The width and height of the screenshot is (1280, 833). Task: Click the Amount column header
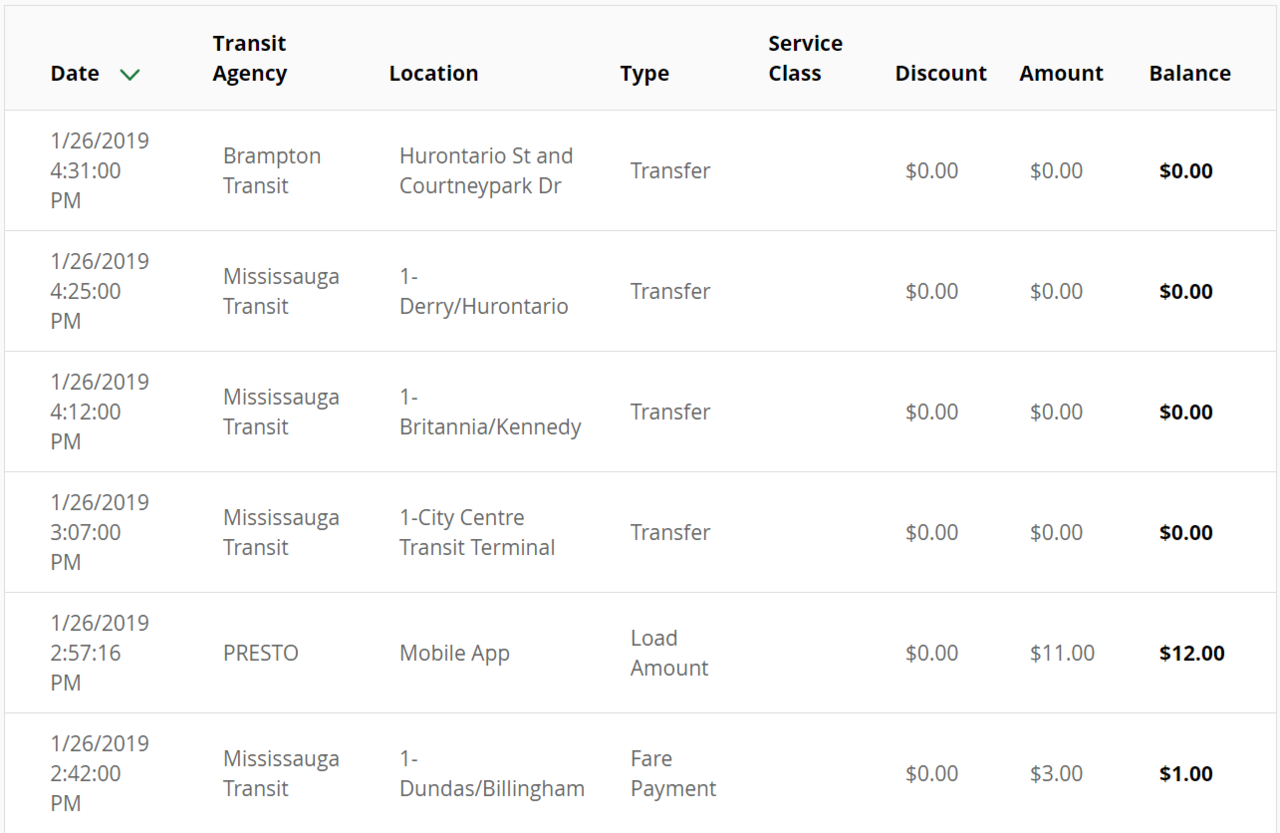1061,74
